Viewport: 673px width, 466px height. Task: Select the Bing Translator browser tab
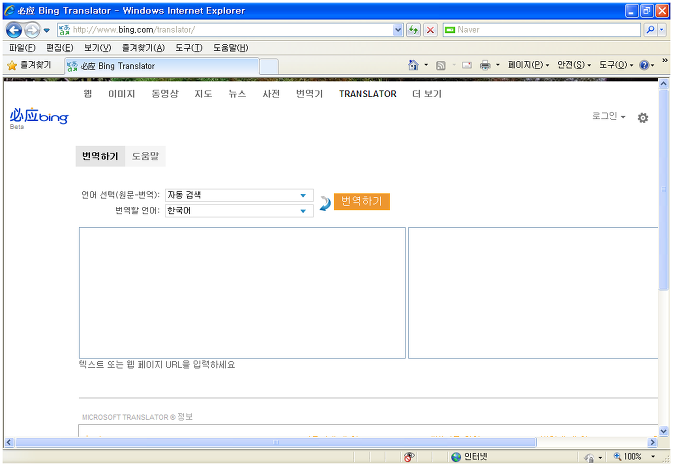[x=162, y=66]
